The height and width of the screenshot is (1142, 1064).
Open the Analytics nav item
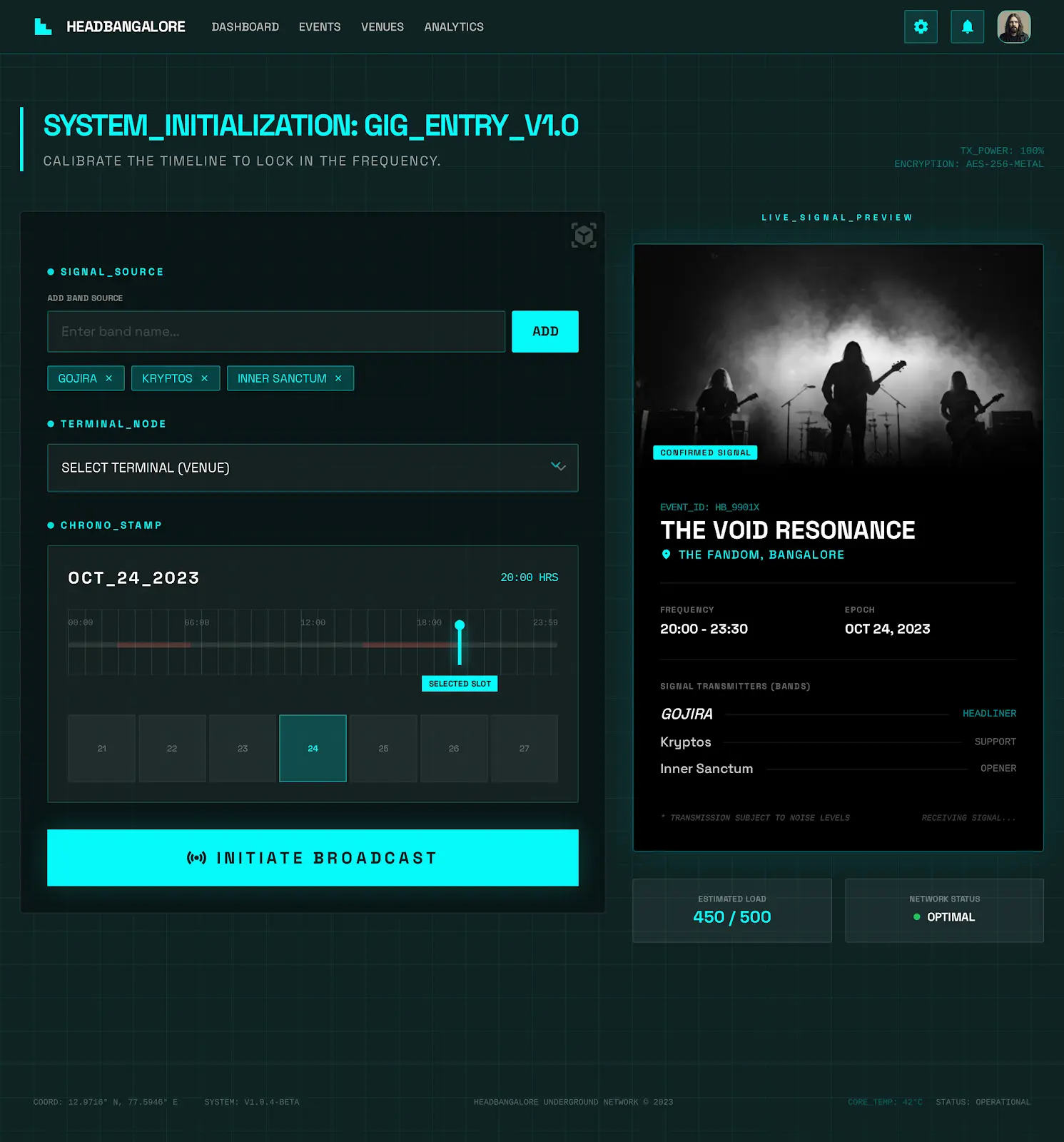(x=454, y=27)
